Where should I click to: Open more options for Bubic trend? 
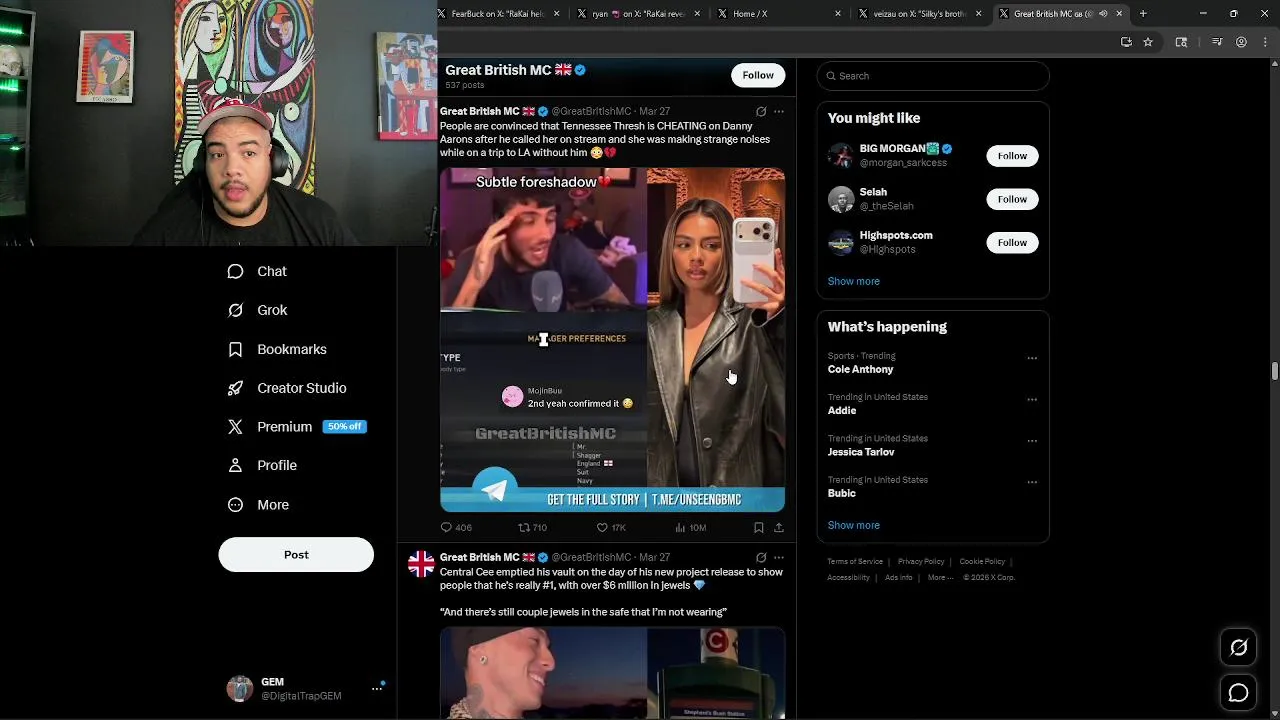(1032, 482)
